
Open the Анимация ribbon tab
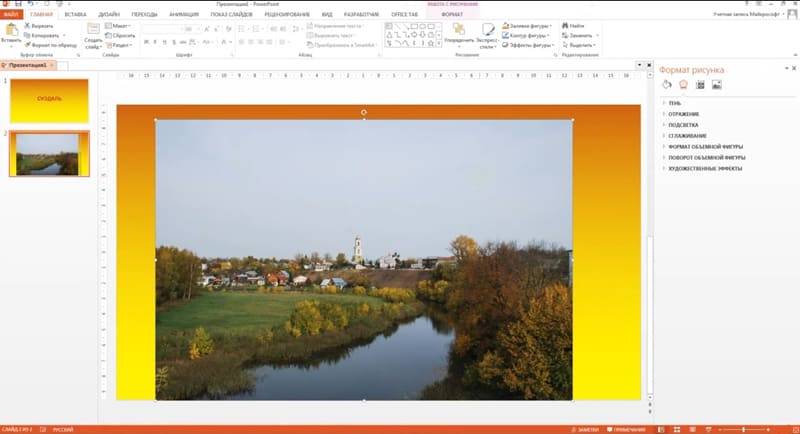184,14
